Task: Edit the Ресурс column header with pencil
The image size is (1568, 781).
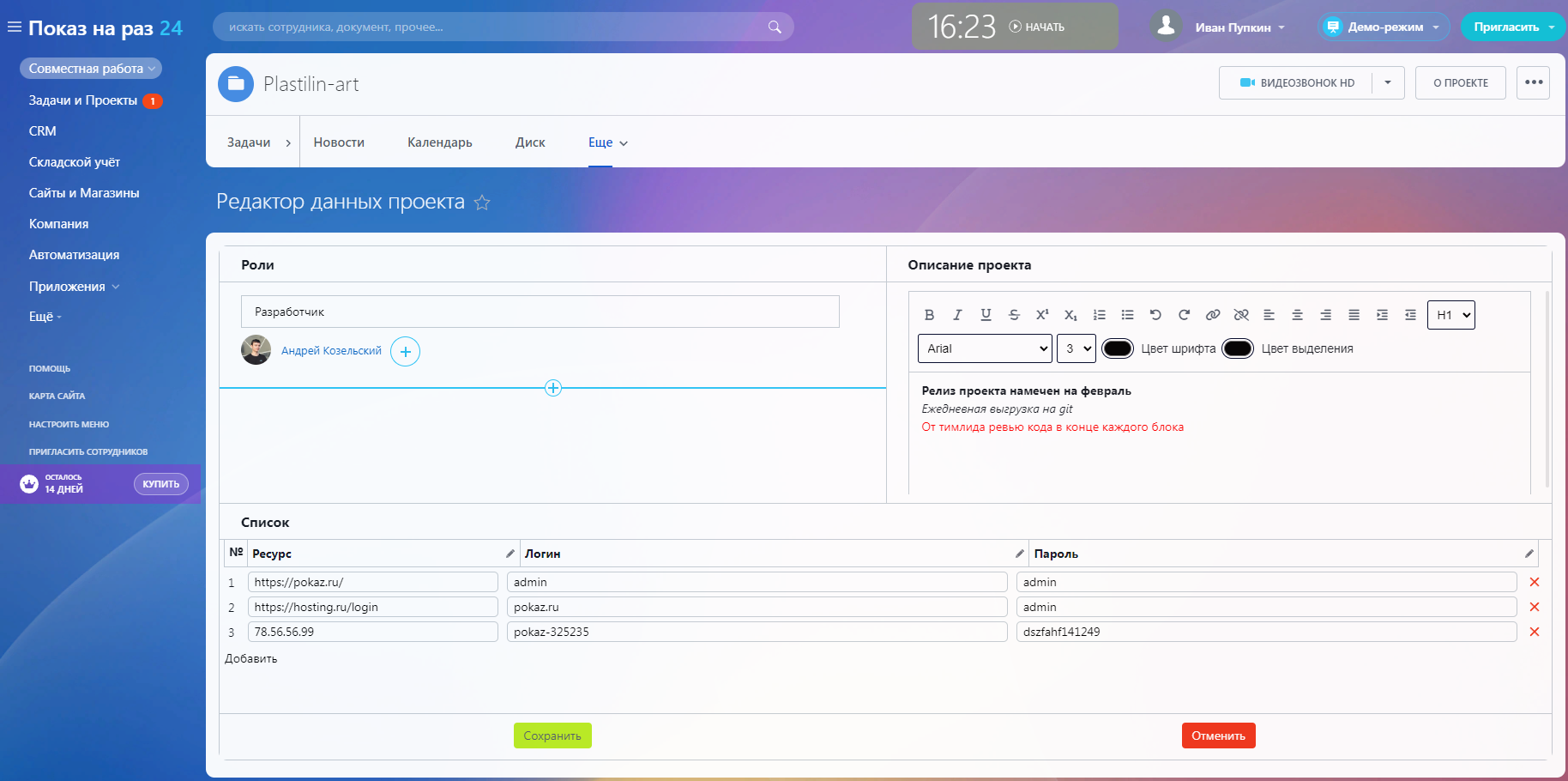Action: pyautogui.click(x=510, y=554)
